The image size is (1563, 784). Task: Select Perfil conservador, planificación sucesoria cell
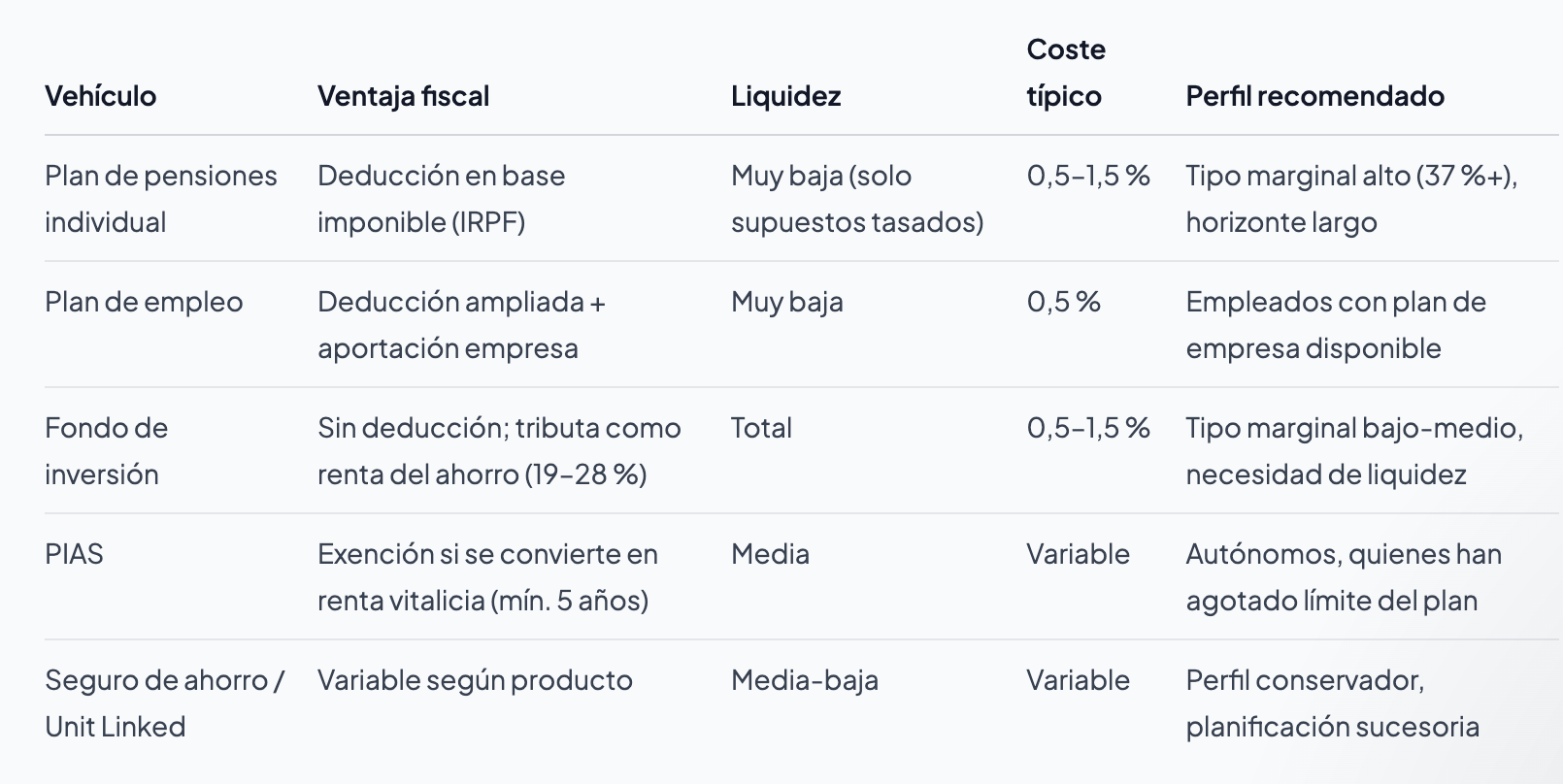[1332, 703]
